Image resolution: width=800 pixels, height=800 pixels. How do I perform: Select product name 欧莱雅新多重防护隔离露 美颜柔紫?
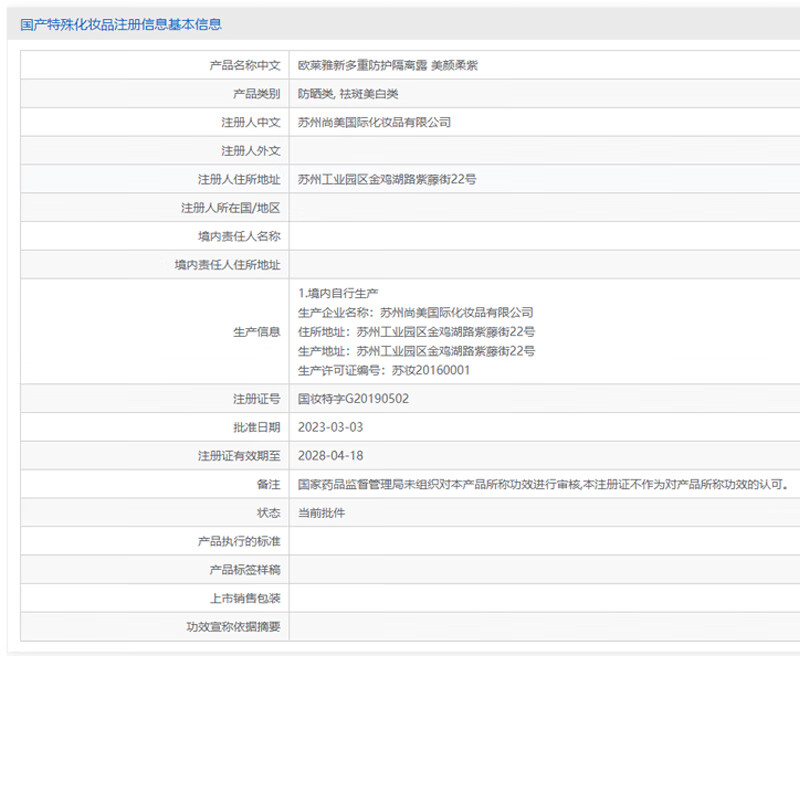[x=388, y=65]
